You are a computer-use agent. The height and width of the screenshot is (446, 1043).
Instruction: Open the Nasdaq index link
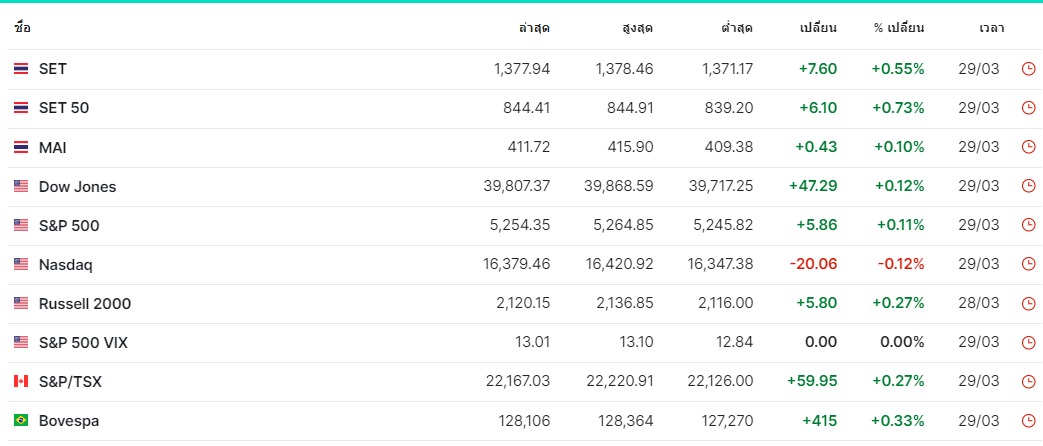(x=65, y=265)
